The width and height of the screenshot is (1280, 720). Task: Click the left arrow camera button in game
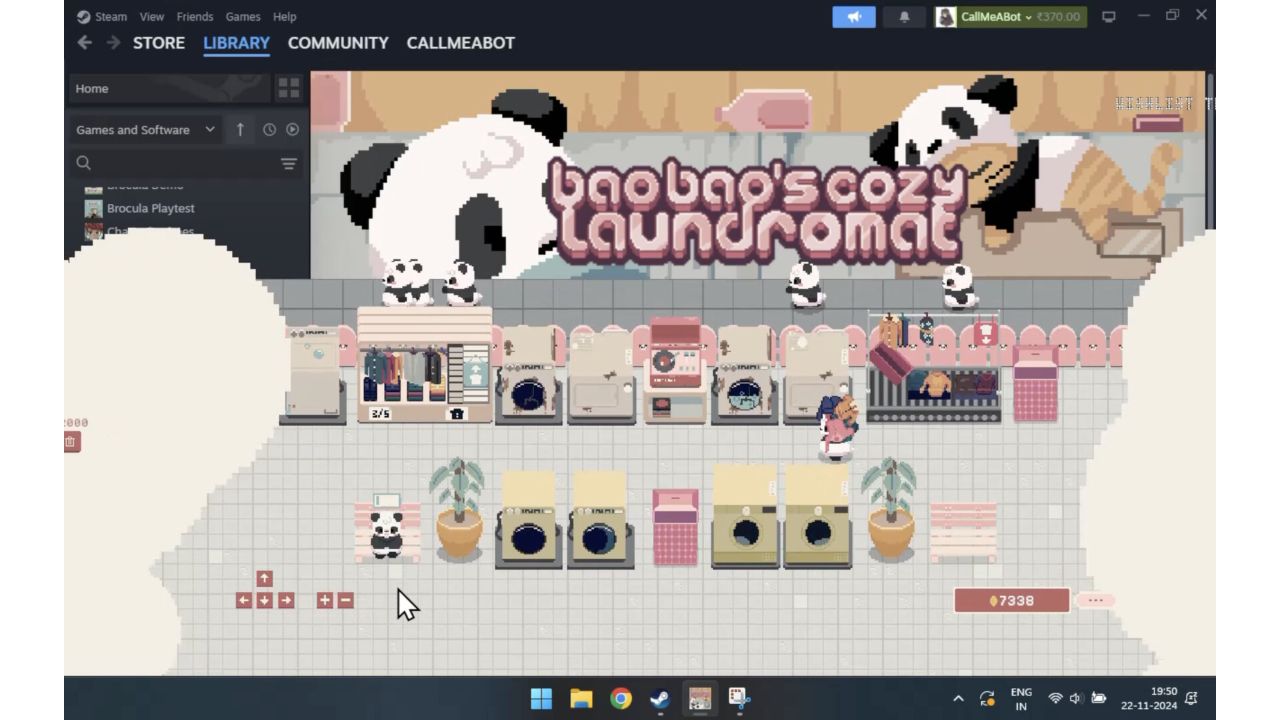(243, 600)
